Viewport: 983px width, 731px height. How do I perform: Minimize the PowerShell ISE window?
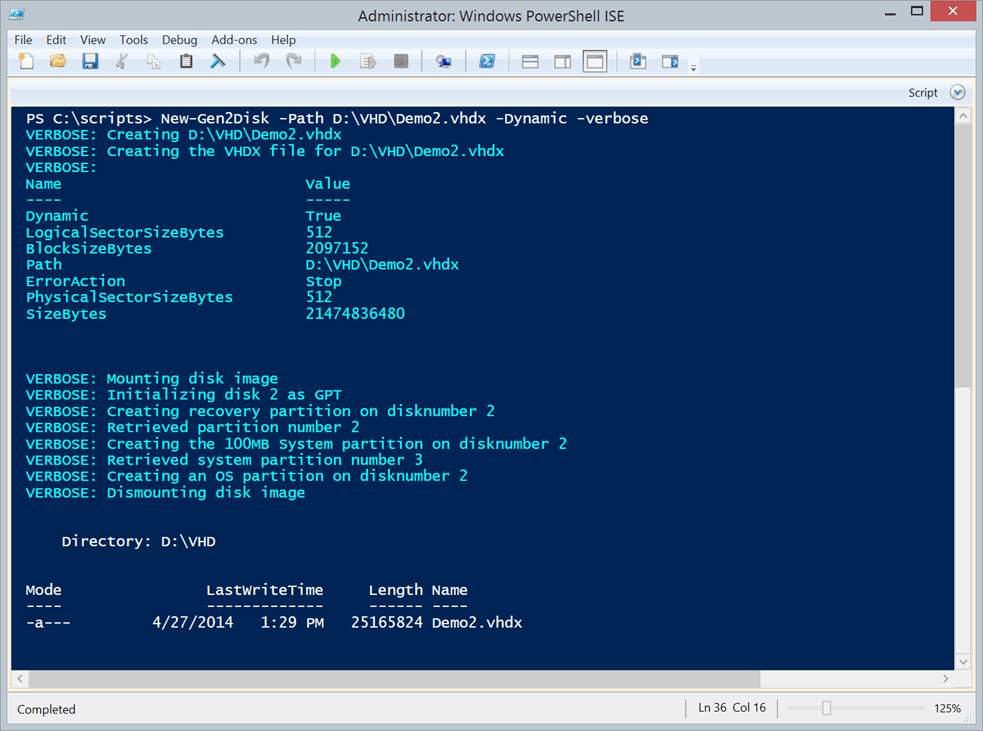890,13
